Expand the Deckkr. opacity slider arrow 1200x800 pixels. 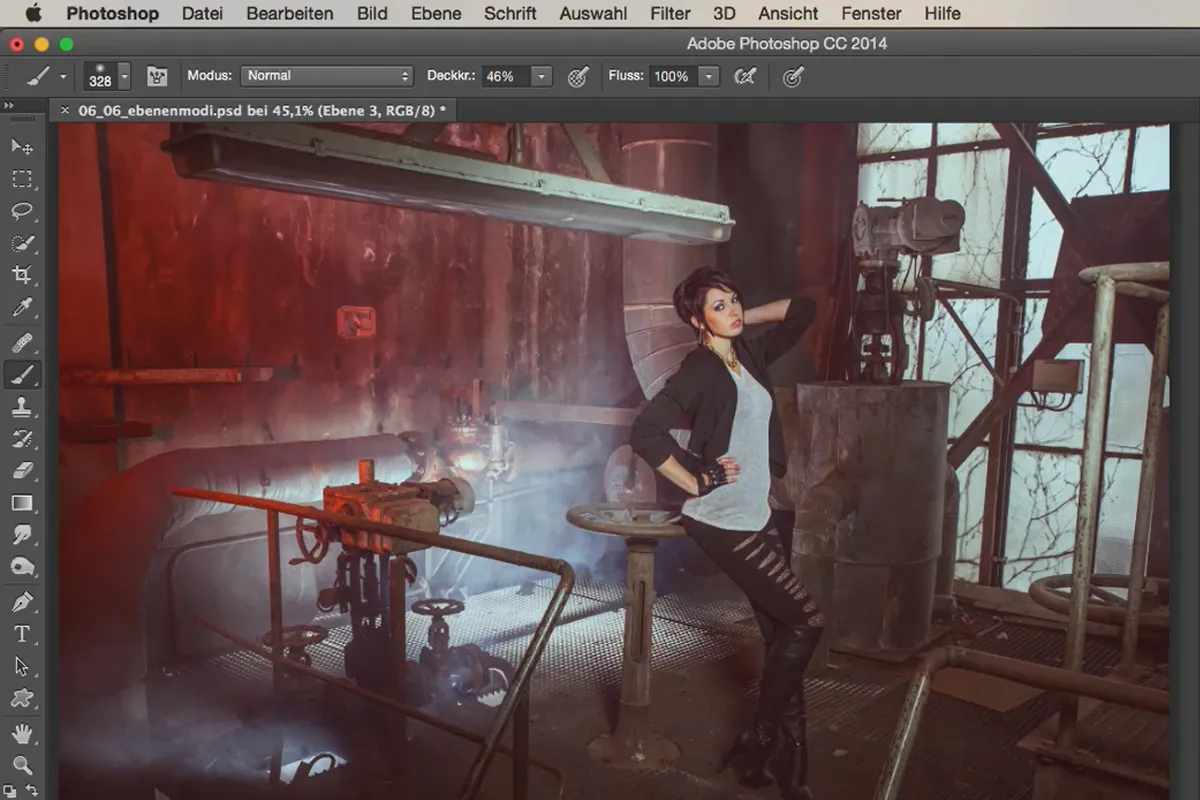pyautogui.click(x=541, y=76)
